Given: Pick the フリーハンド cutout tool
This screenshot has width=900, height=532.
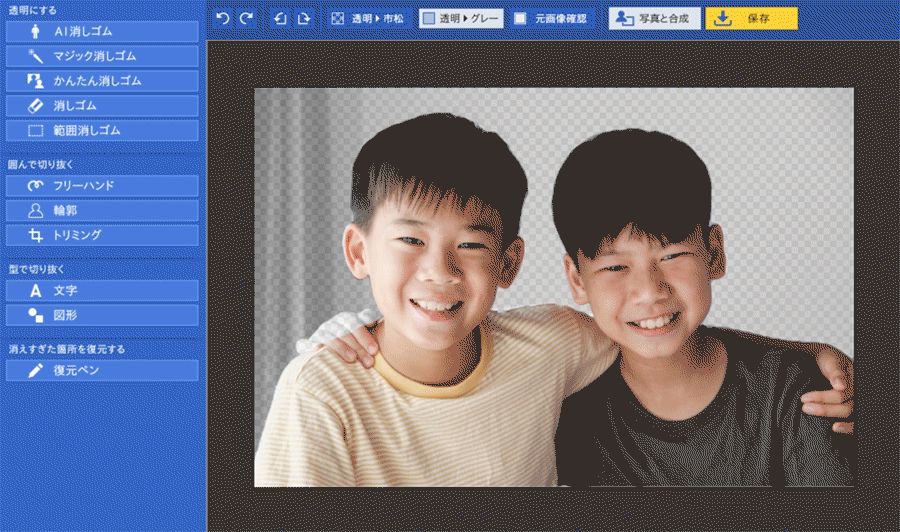Looking at the screenshot, I should pyautogui.click(x=102, y=186).
